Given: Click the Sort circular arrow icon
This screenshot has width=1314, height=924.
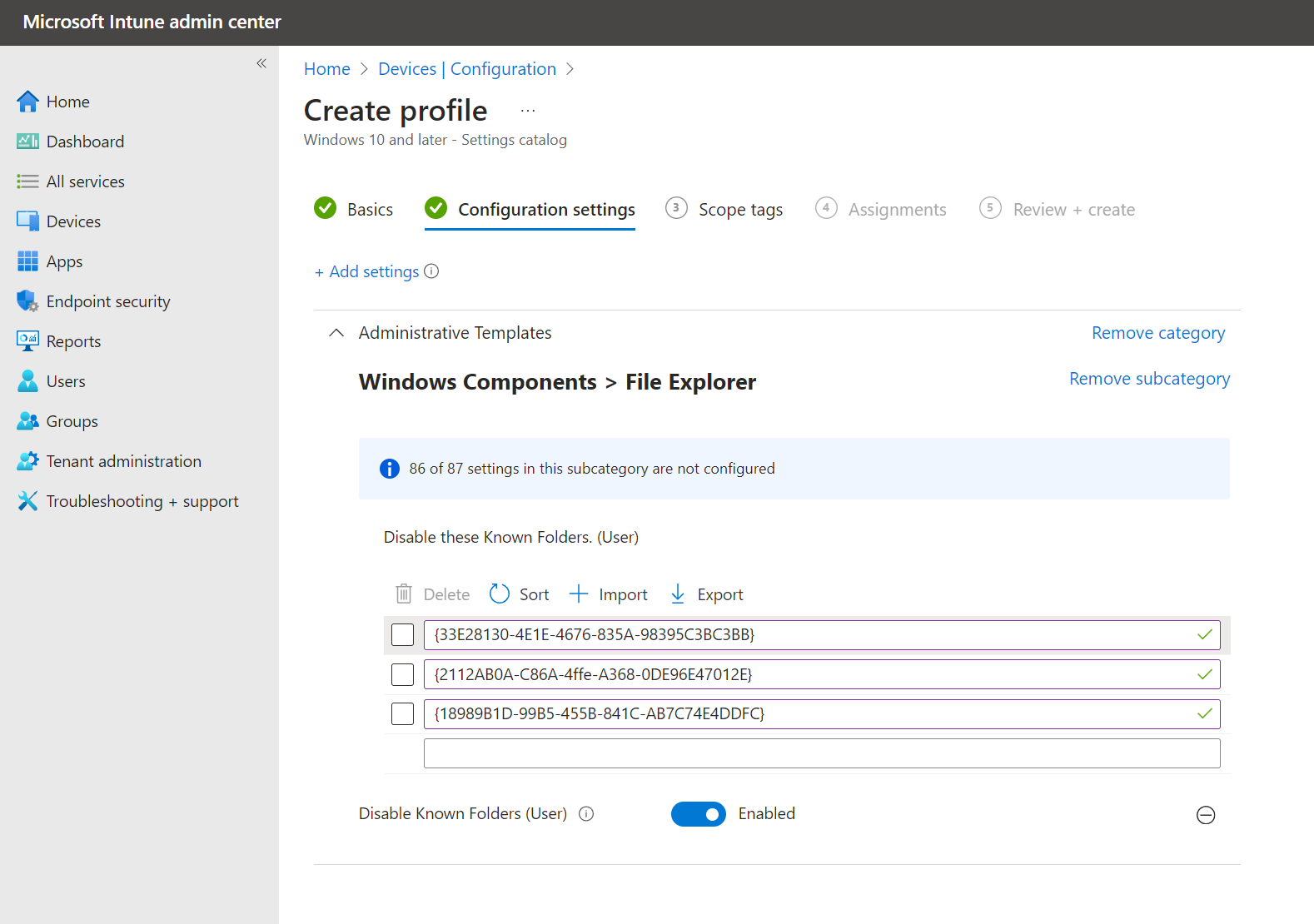Looking at the screenshot, I should pyautogui.click(x=499, y=594).
